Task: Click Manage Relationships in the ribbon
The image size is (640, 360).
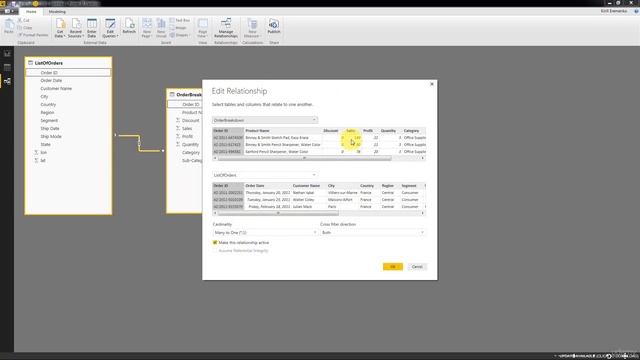Action: [x=226, y=28]
